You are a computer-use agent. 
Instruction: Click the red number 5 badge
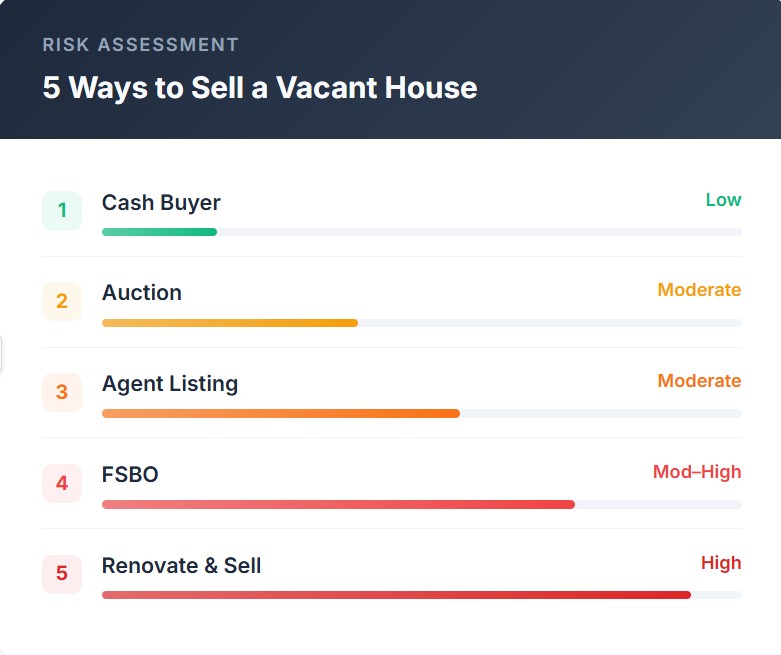click(x=62, y=574)
